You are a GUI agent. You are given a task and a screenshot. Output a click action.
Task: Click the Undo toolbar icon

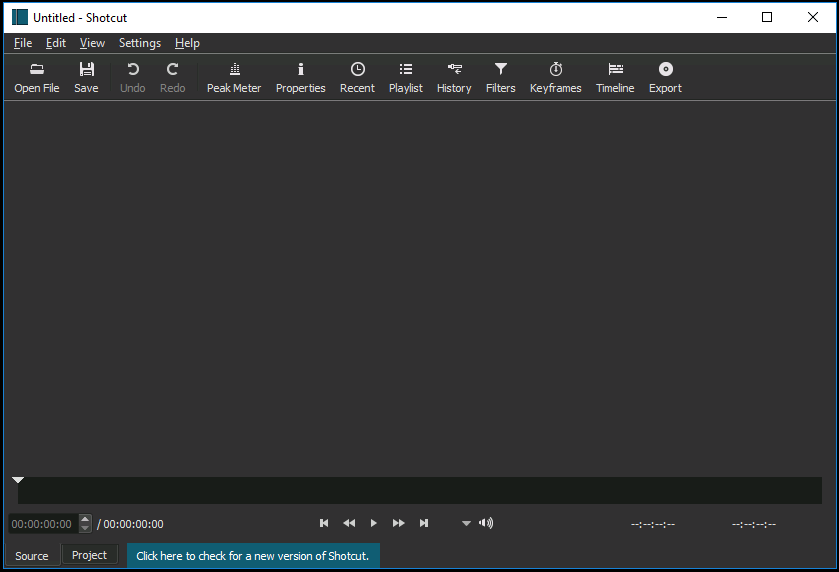pos(132,78)
